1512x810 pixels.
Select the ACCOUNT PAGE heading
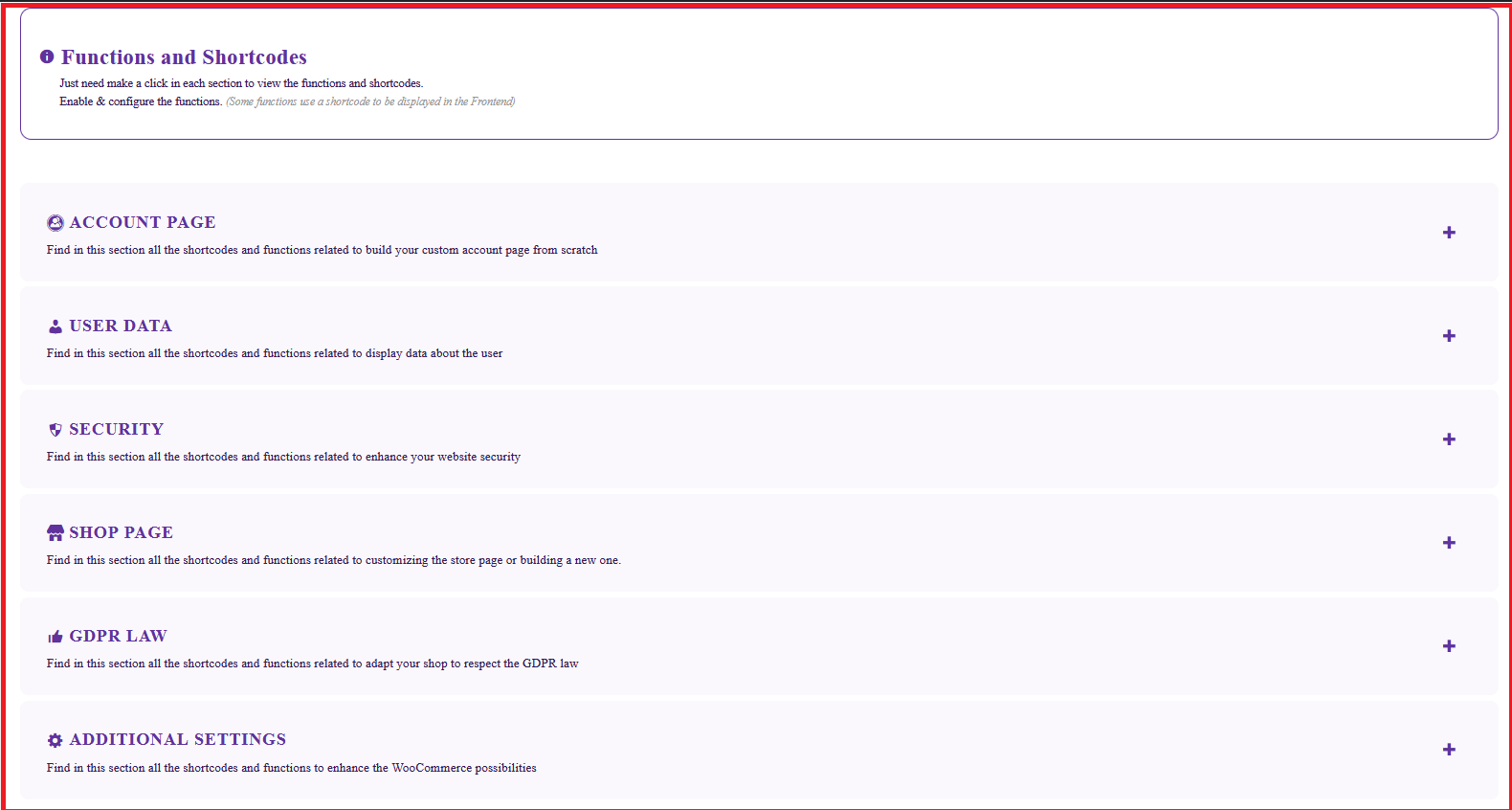point(143,222)
